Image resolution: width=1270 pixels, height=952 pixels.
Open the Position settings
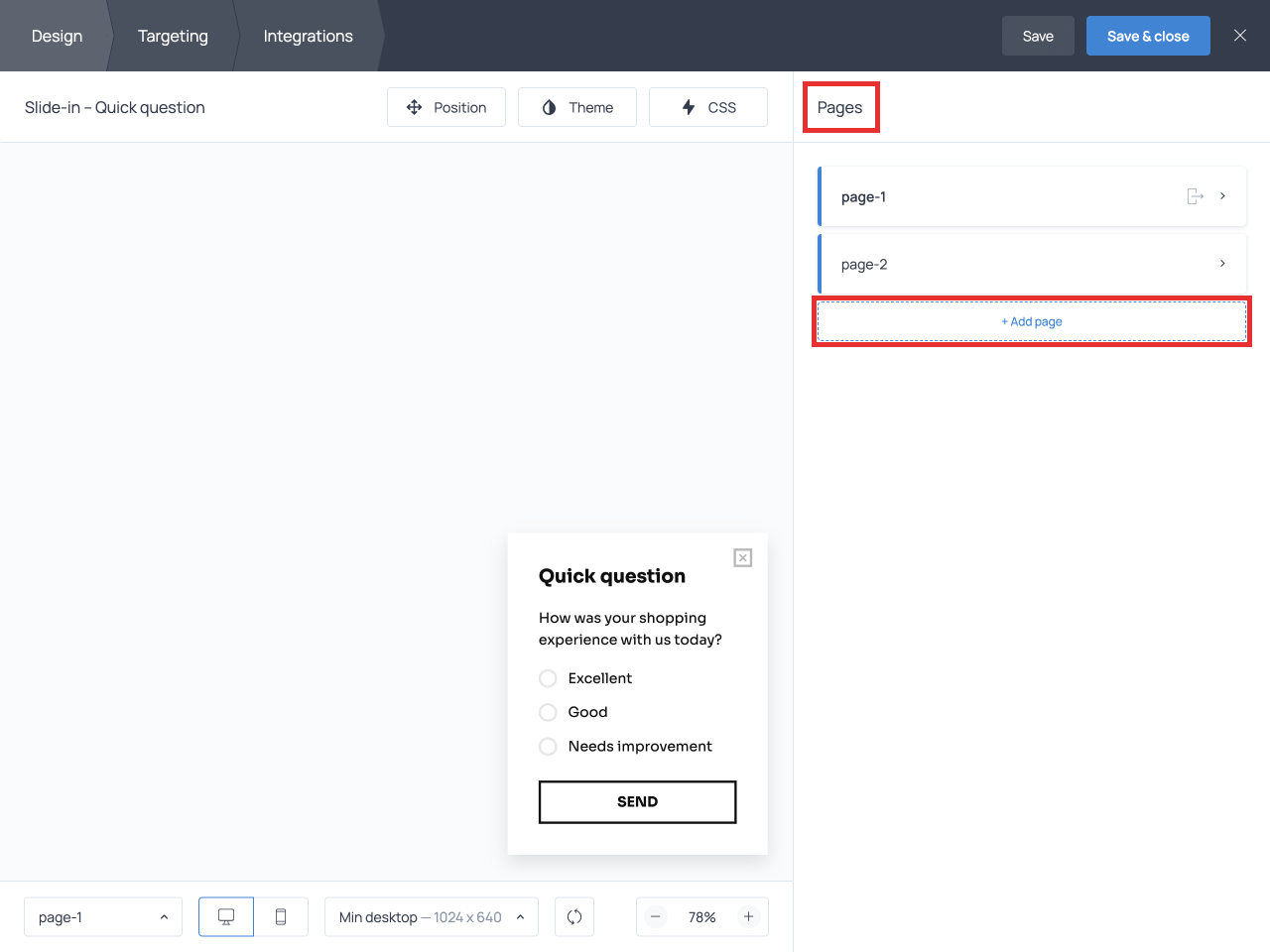(x=446, y=107)
